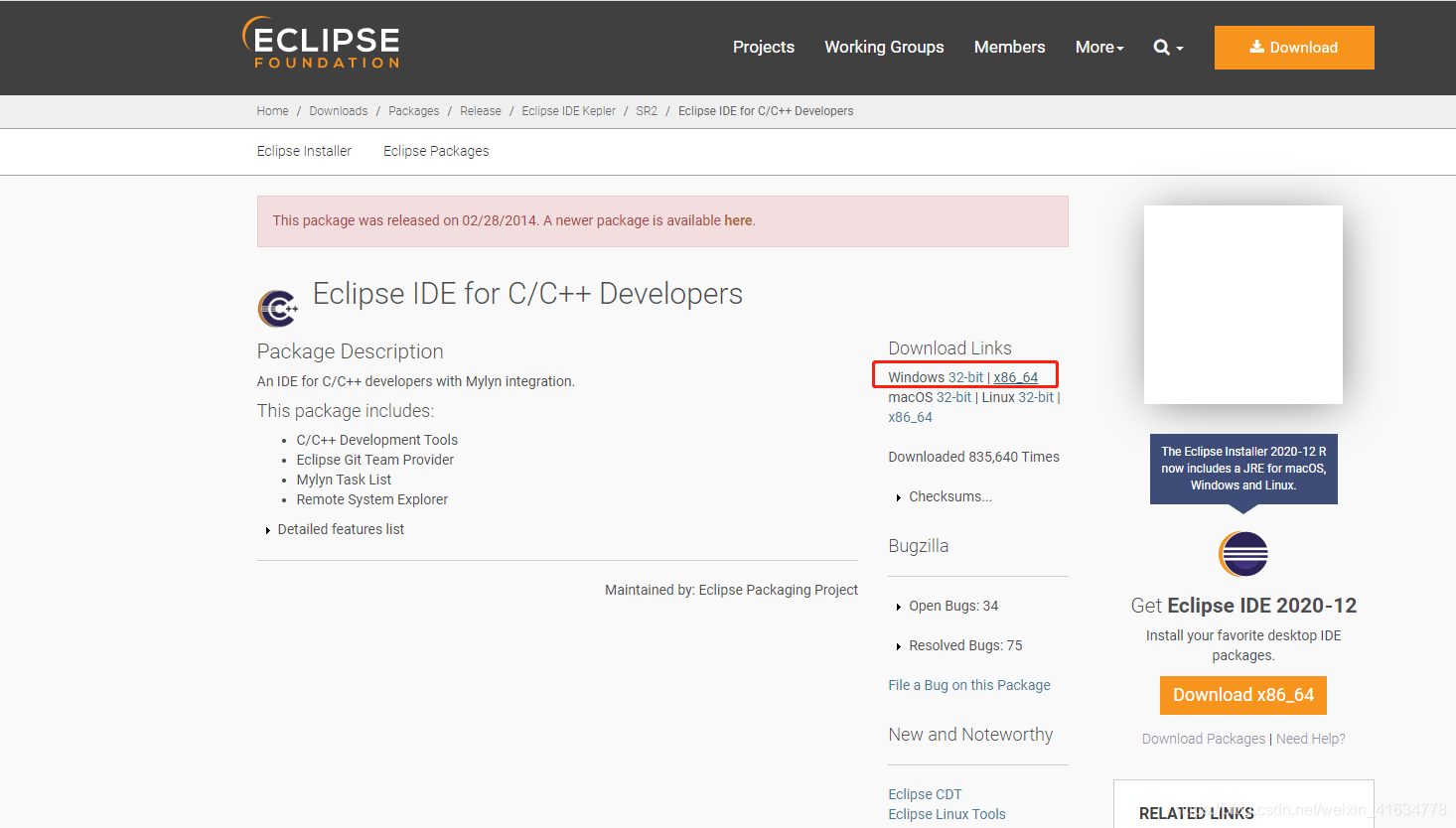Click the white advertisement placeholder box
The image size is (1456, 828).
(1243, 305)
